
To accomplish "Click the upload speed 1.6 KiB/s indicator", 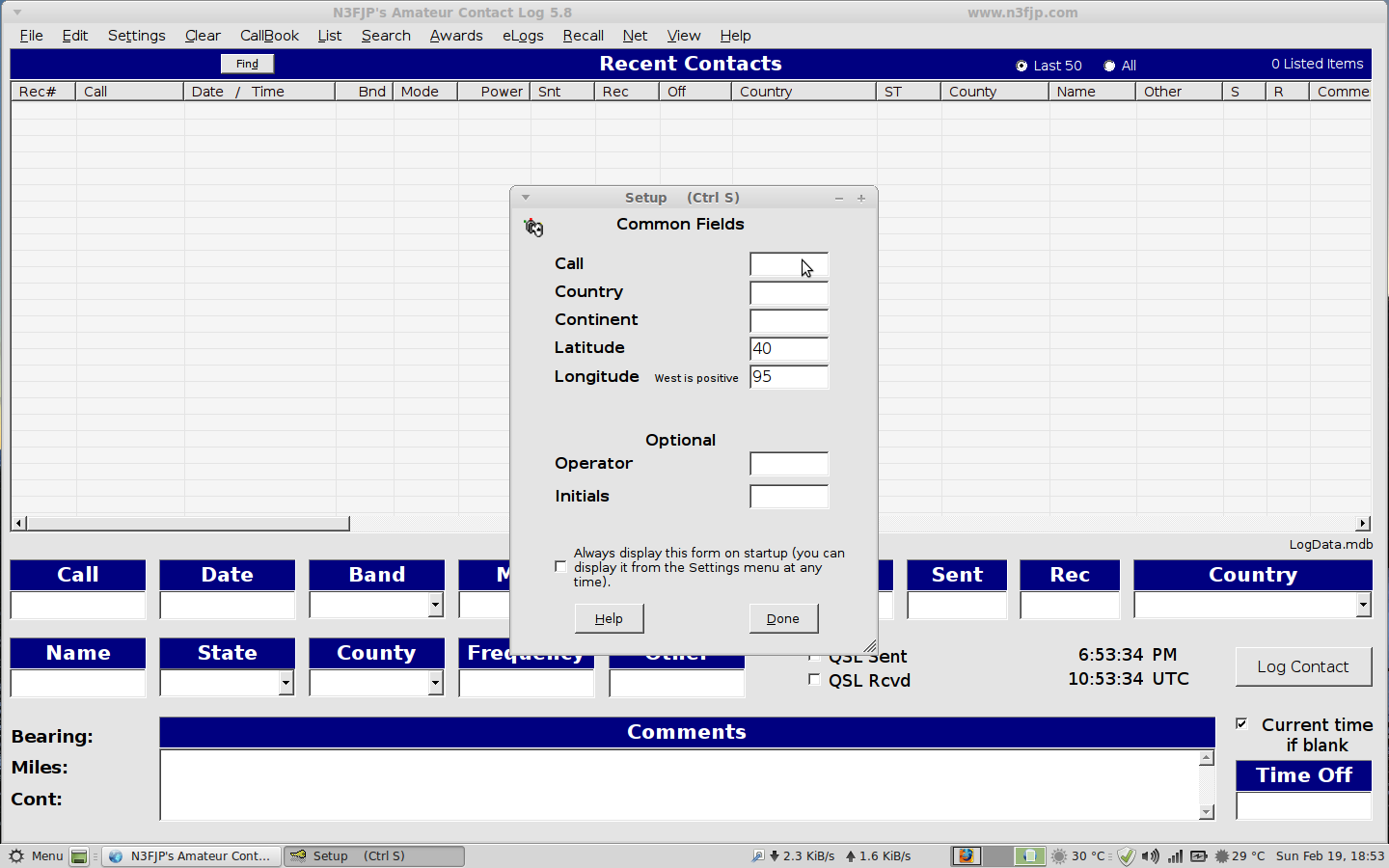I will (x=879, y=855).
